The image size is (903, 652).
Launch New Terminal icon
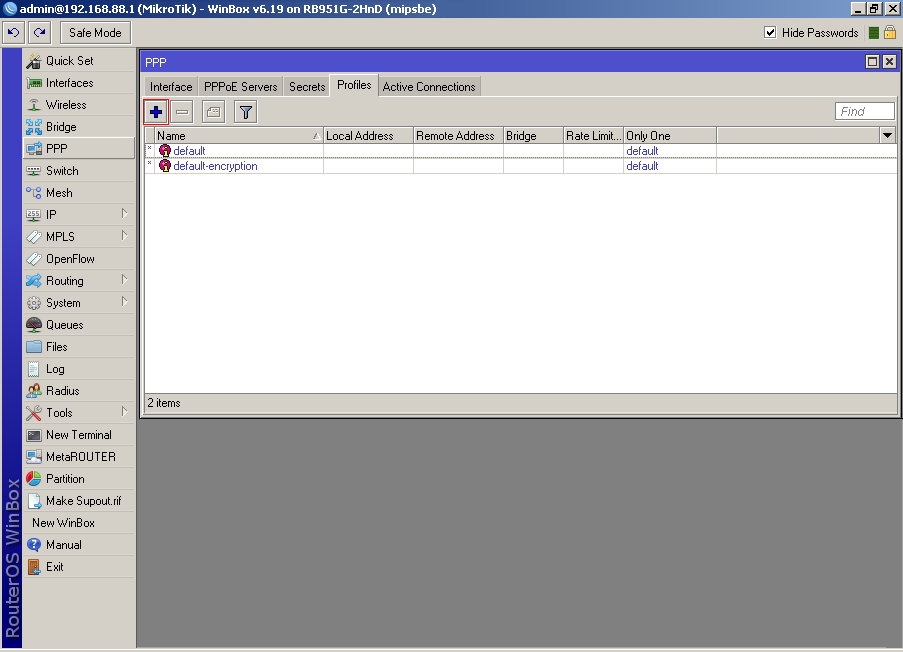[34, 435]
